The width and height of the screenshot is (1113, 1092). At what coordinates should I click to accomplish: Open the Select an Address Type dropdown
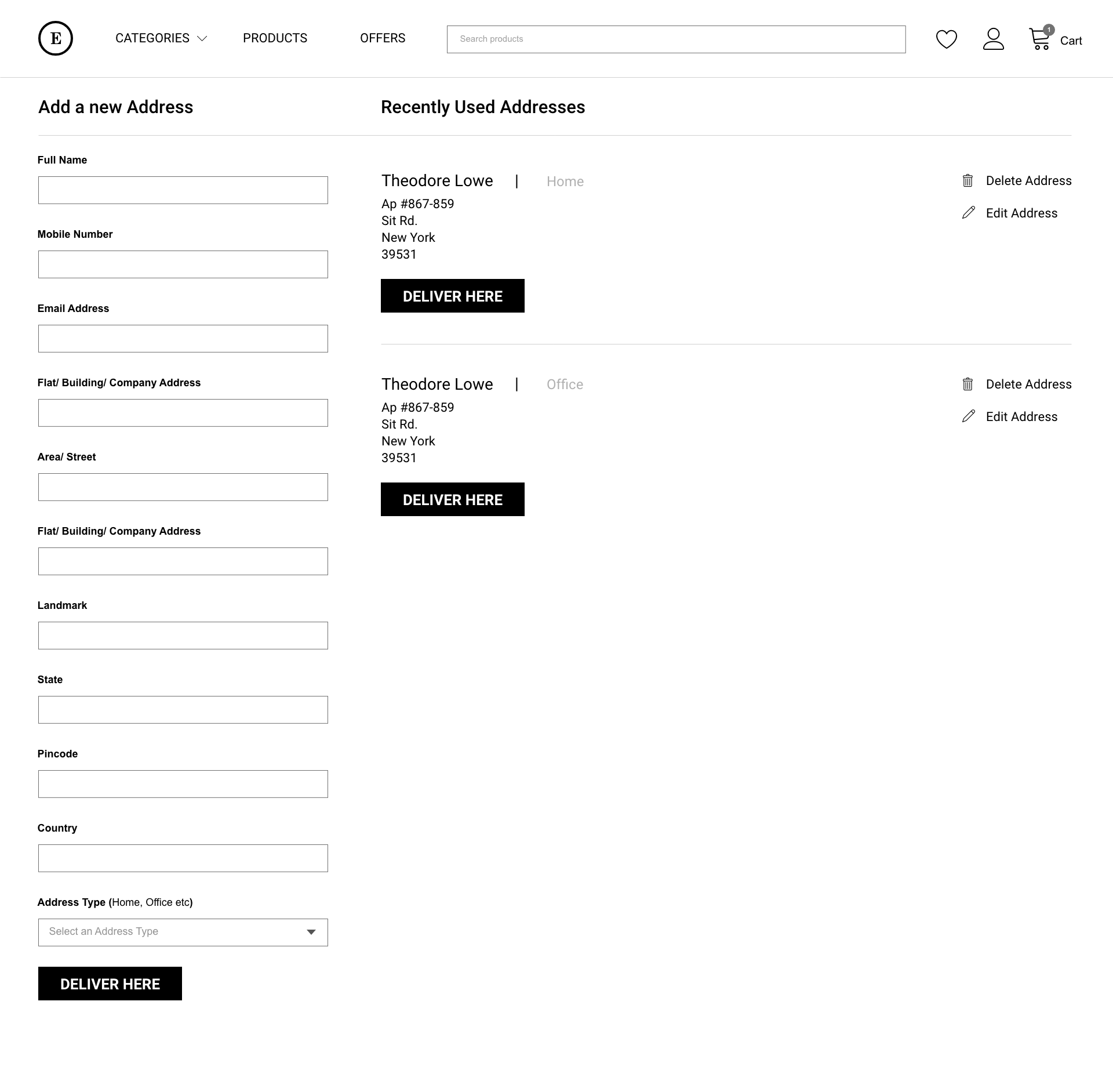tap(183, 932)
